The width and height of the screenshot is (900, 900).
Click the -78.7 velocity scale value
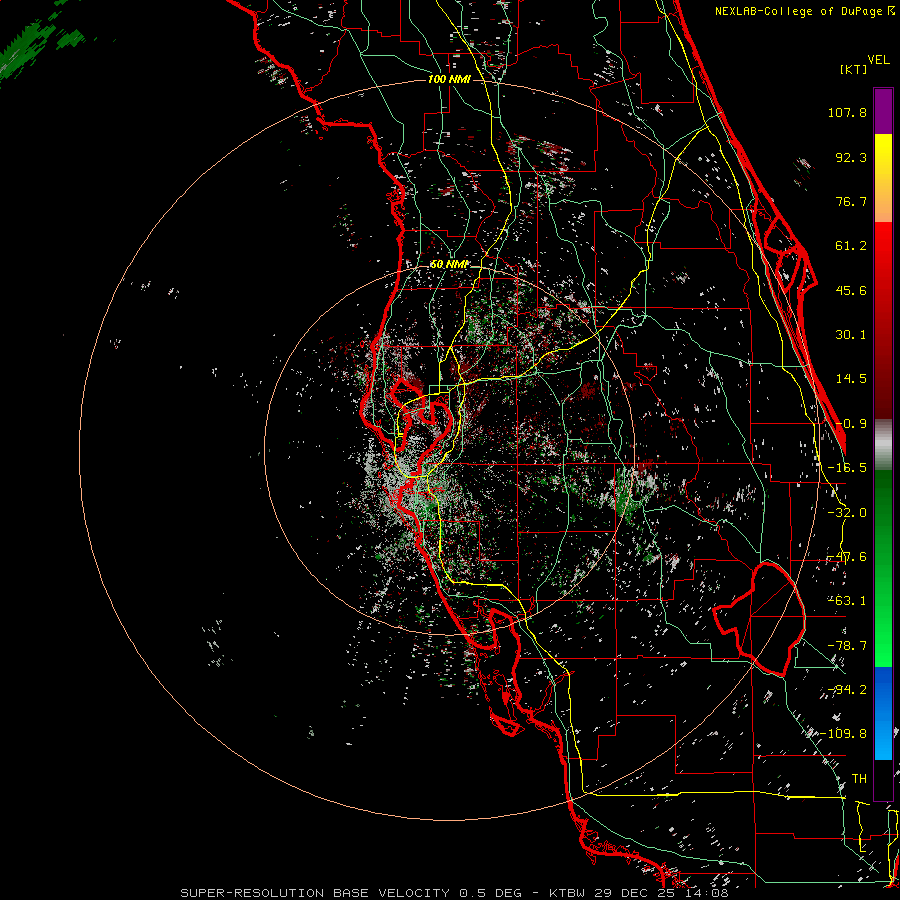coord(847,646)
